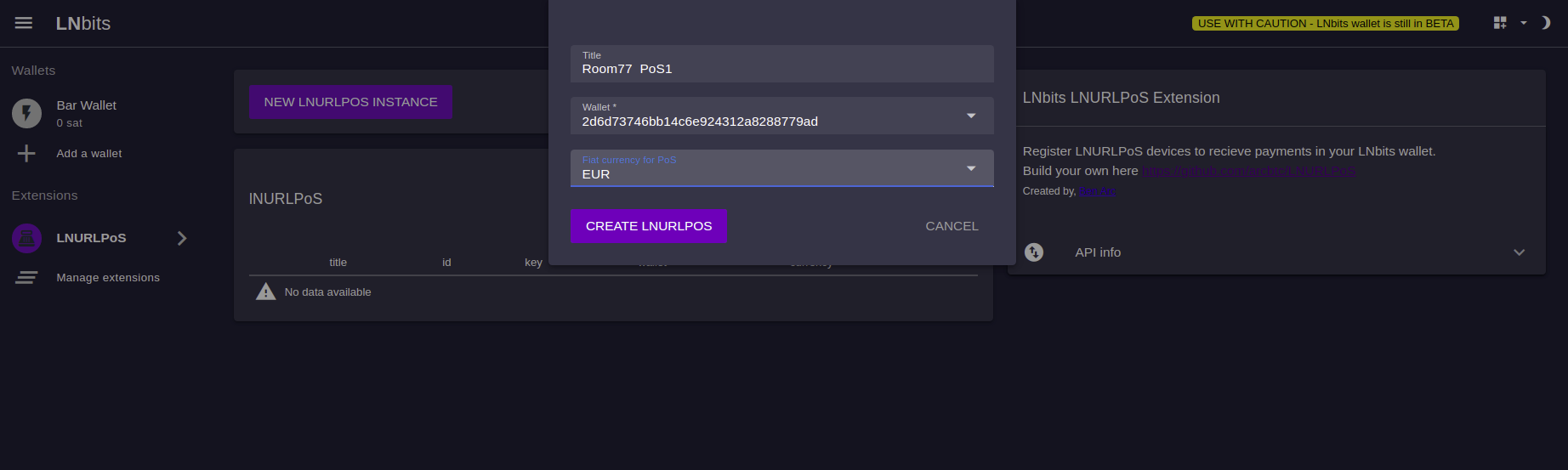Open the Fiat currency for PoS dropdown

click(x=971, y=168)
